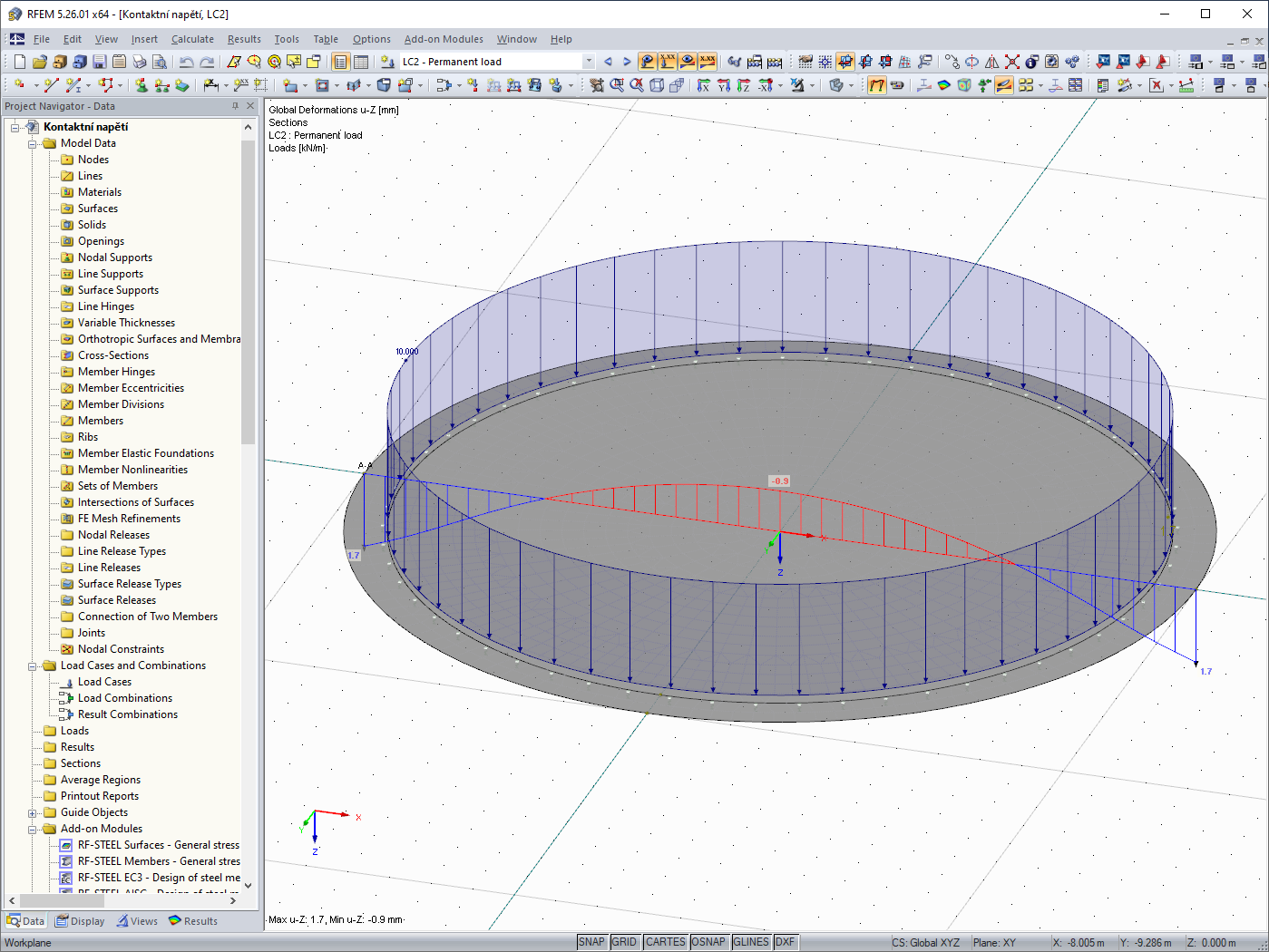Collapse the Add-on Modules branch

click(x=30, y=829)
